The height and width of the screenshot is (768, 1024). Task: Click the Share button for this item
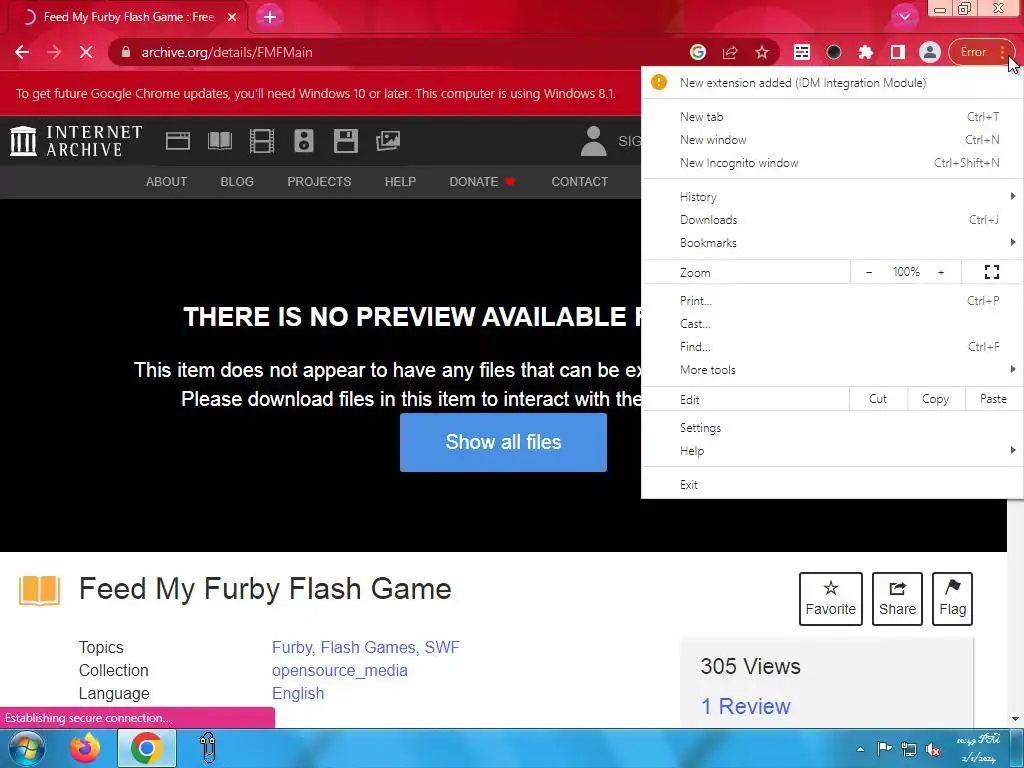tap(897, 599)
